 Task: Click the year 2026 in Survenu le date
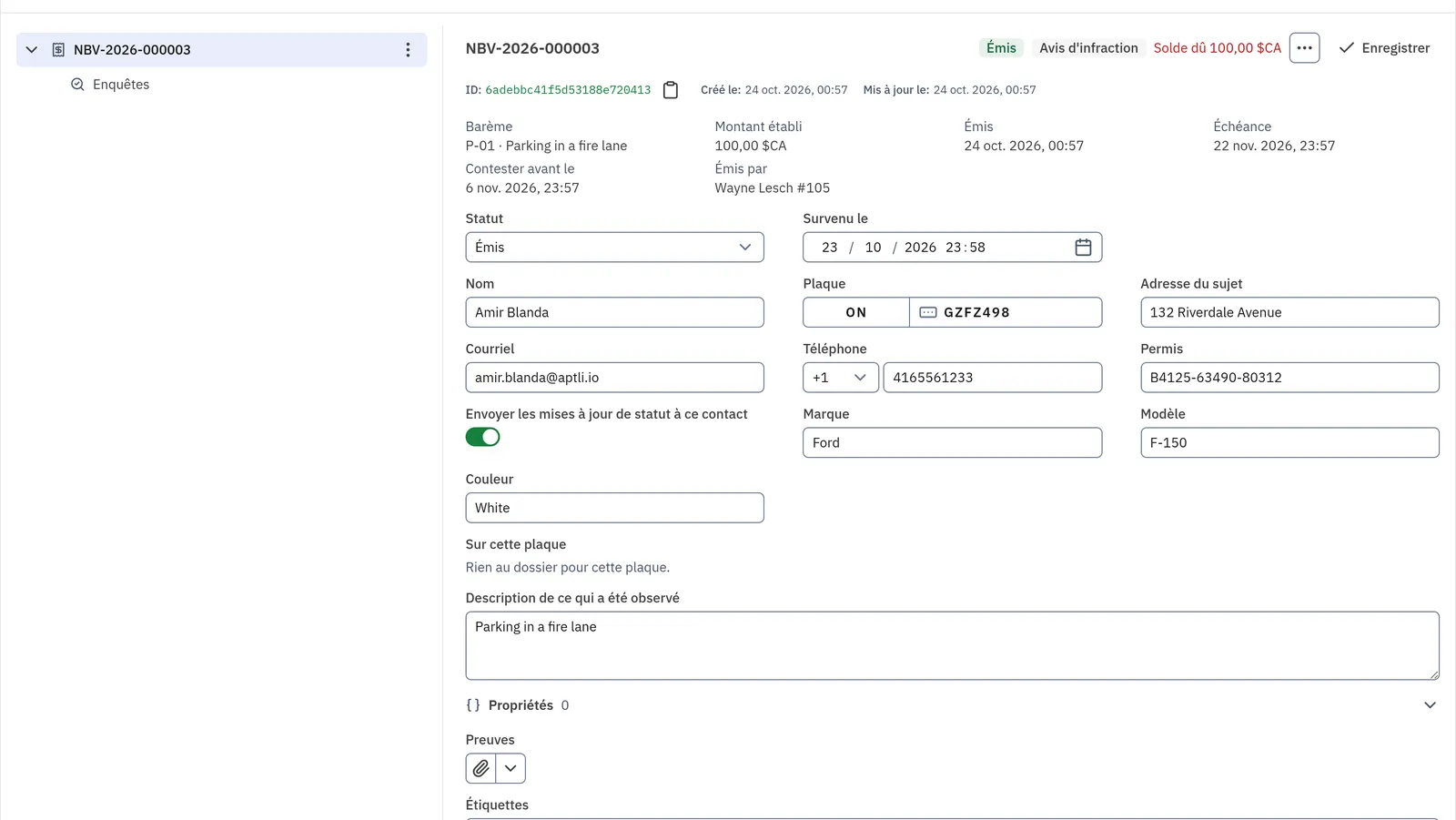tap(920, 248)
